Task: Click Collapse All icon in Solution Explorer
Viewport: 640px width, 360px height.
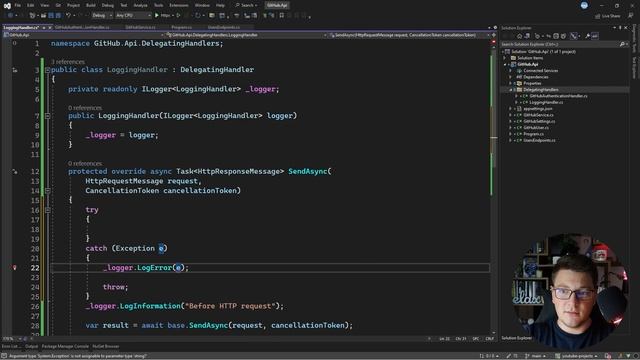Action: pyautogui.click(x=556, y=36)
